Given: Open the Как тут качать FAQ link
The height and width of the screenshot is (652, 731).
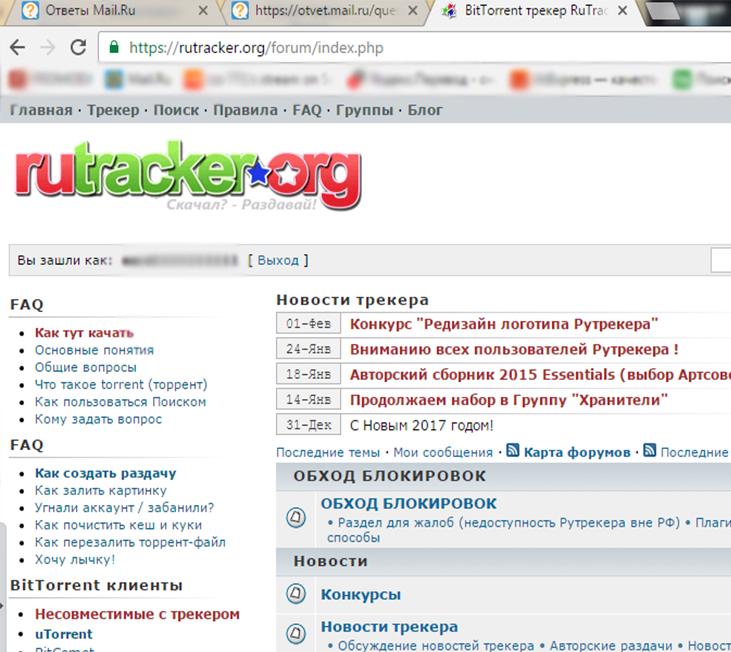Looking at the screenshot, I should tap(84, 333).
